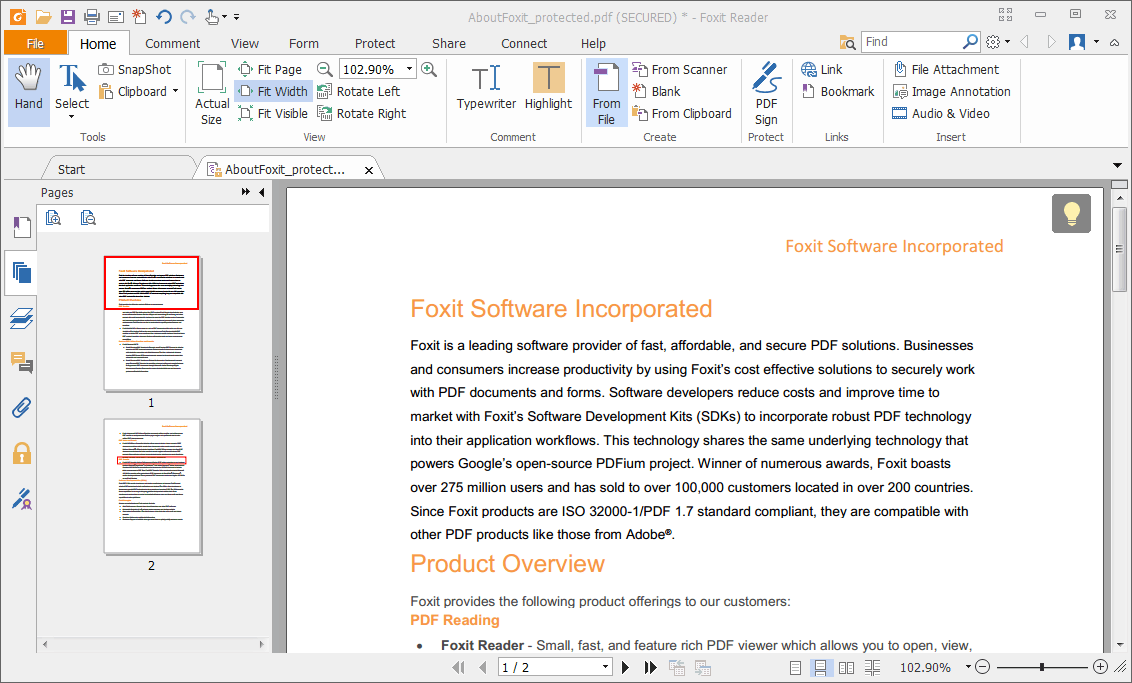Click the Rotate Left button
Image resolution: width=1132 pixels, height=683 pixels.
[363, 91]
